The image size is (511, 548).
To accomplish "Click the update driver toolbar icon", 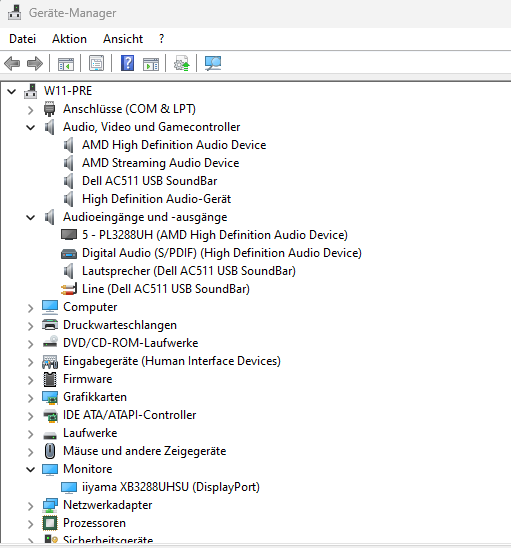I will point(182,63).
